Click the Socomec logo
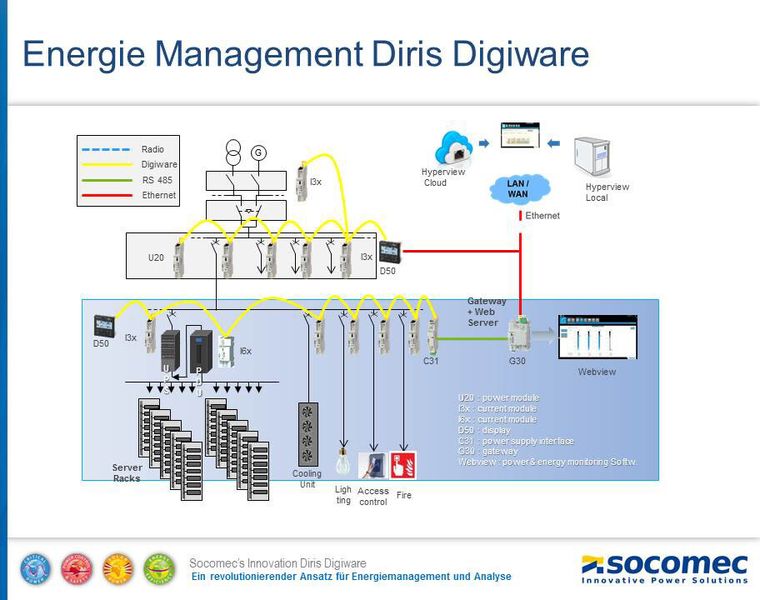 tap(665, 569)
